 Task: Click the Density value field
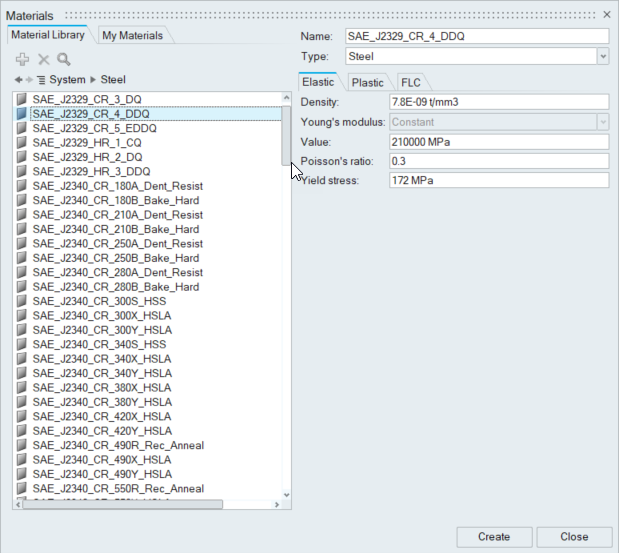point(497,102)
